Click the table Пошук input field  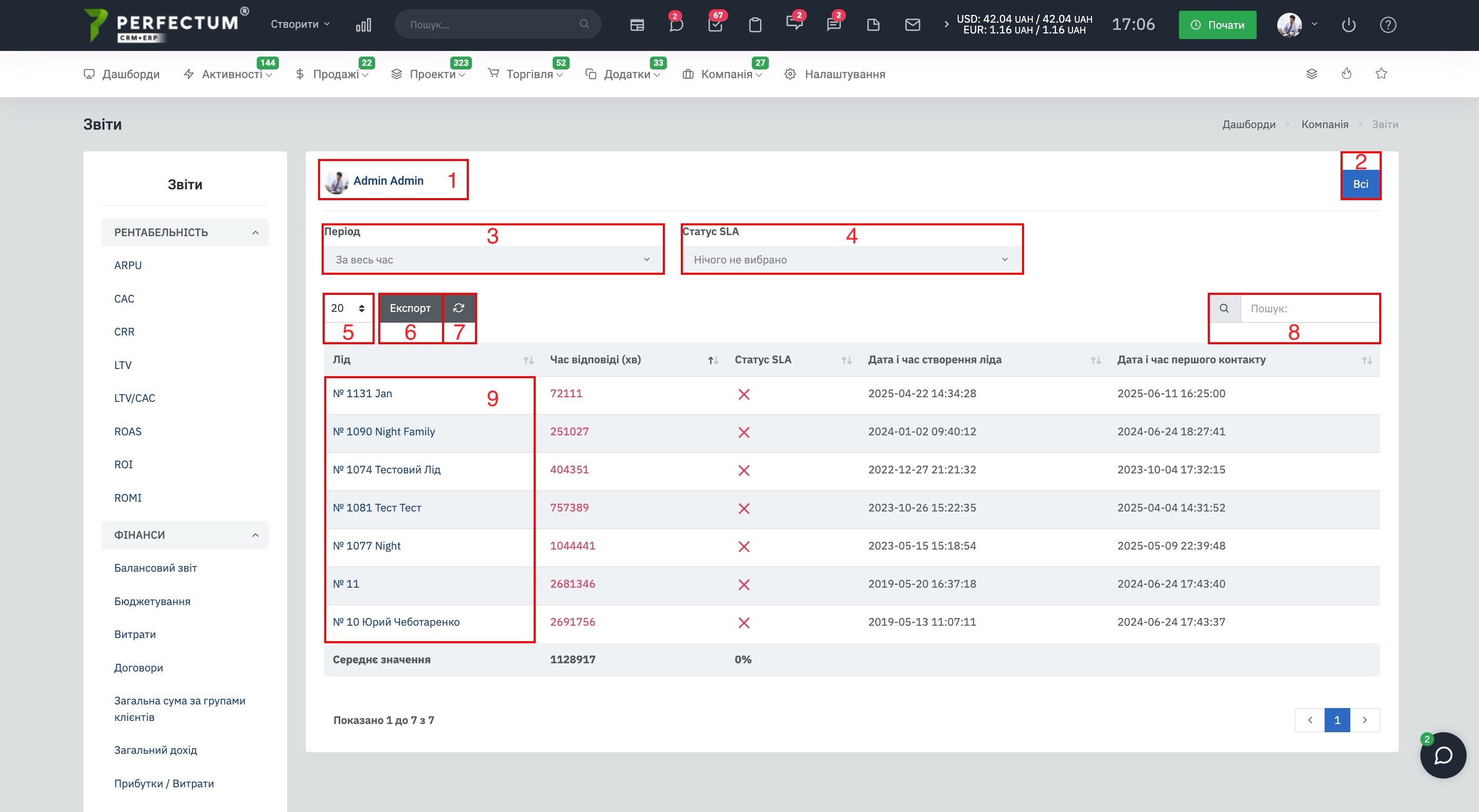coord(1309,308)
